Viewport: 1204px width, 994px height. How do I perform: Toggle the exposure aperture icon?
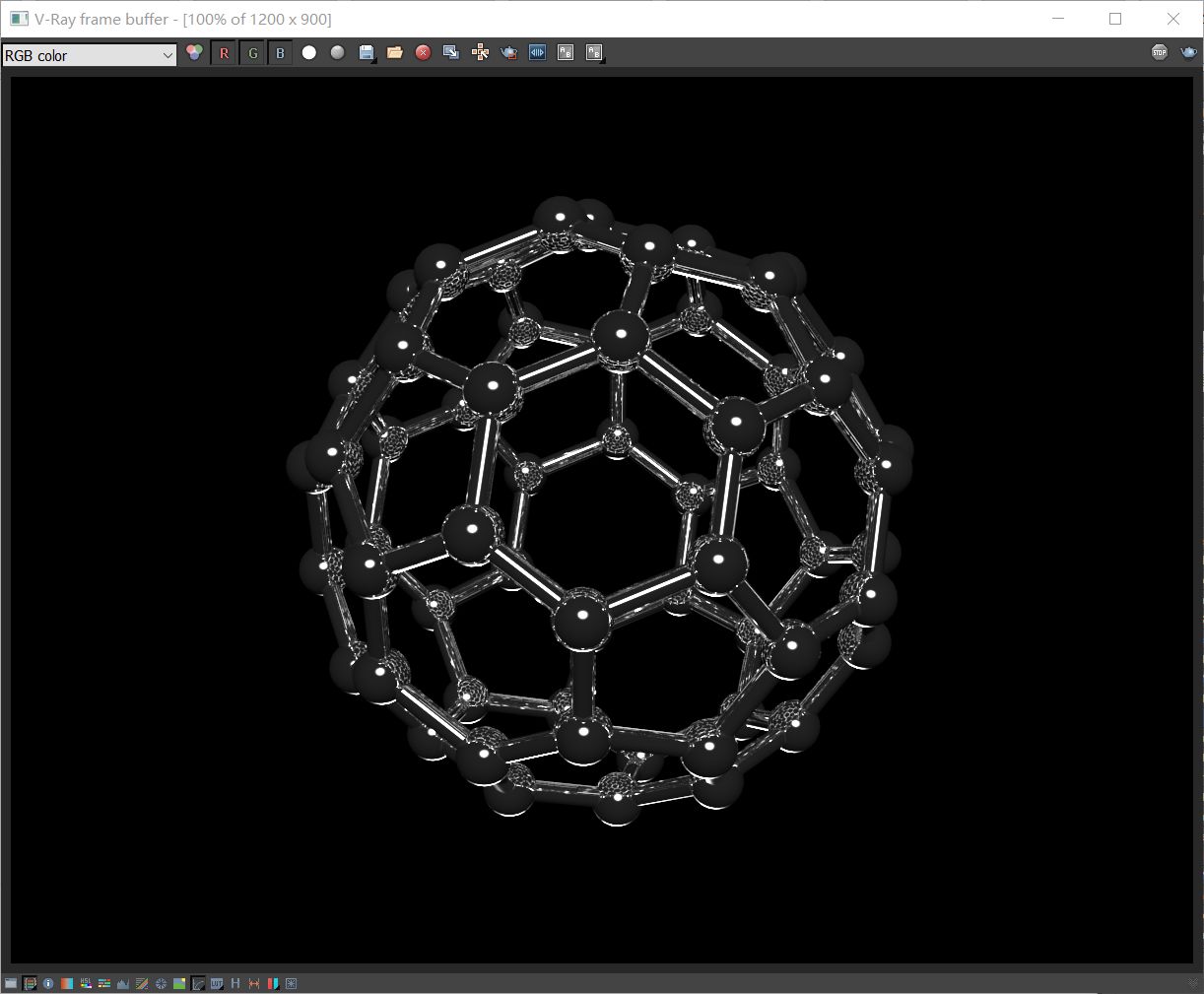coord(161,983)
